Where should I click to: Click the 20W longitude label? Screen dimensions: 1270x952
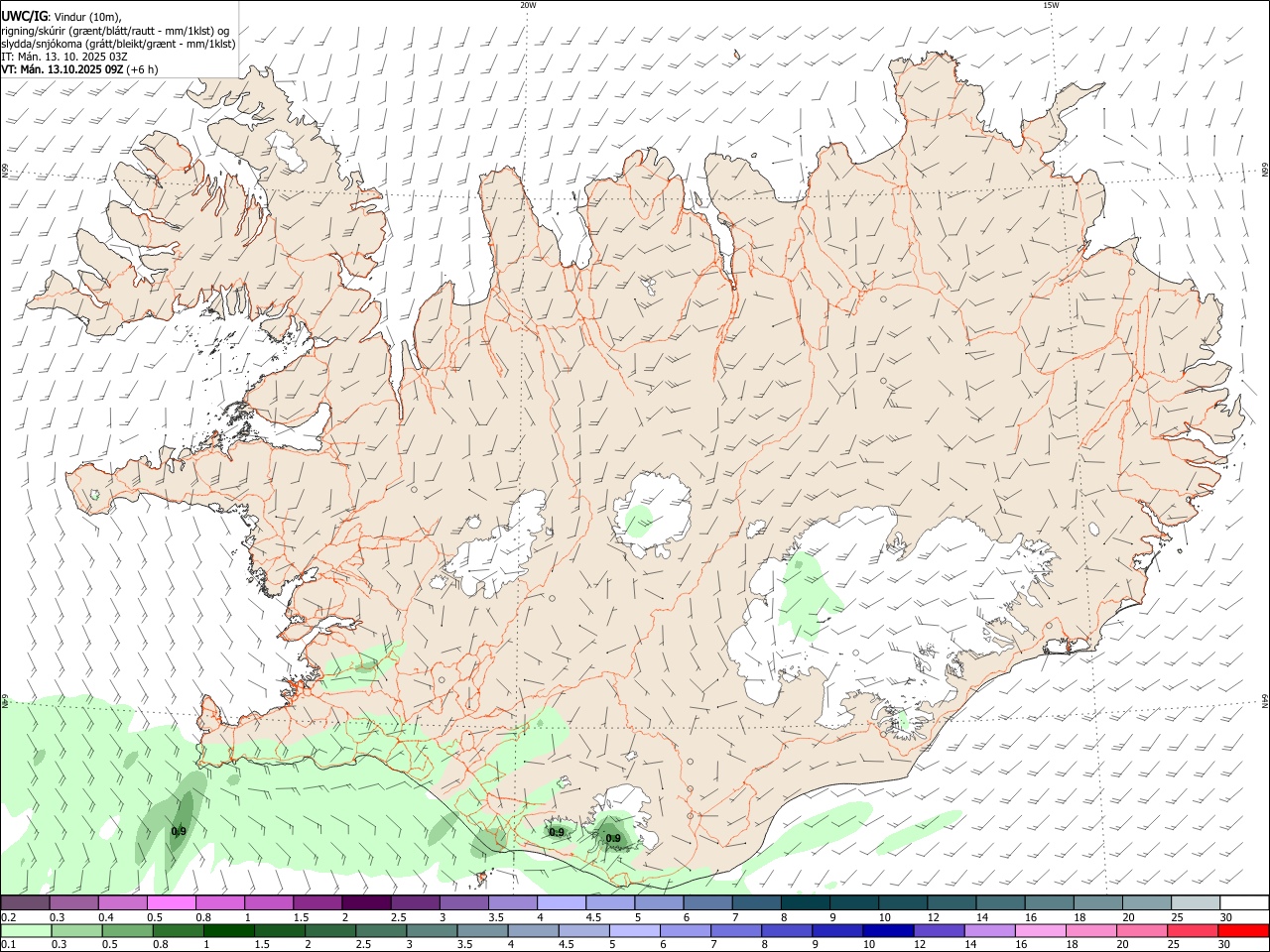pos(528,5)
